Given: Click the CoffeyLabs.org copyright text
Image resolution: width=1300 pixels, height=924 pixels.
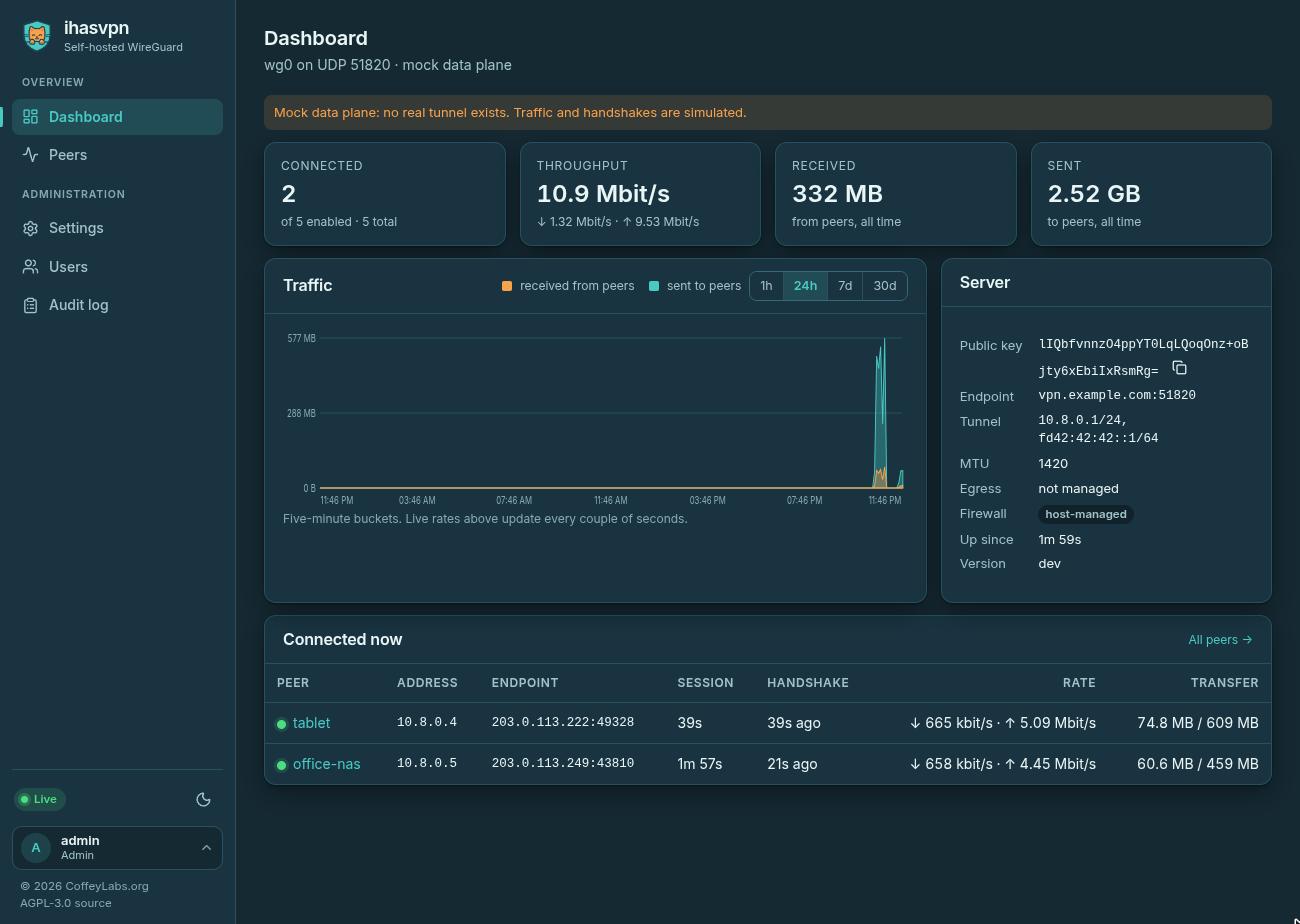Looking at the screenshot, I should tap(84, 886).
